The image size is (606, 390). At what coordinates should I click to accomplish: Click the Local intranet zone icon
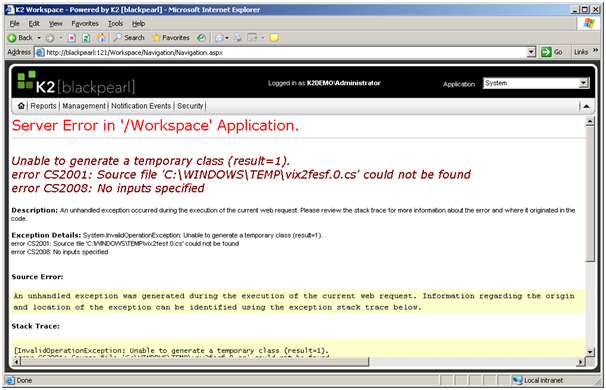coord(517,380)
